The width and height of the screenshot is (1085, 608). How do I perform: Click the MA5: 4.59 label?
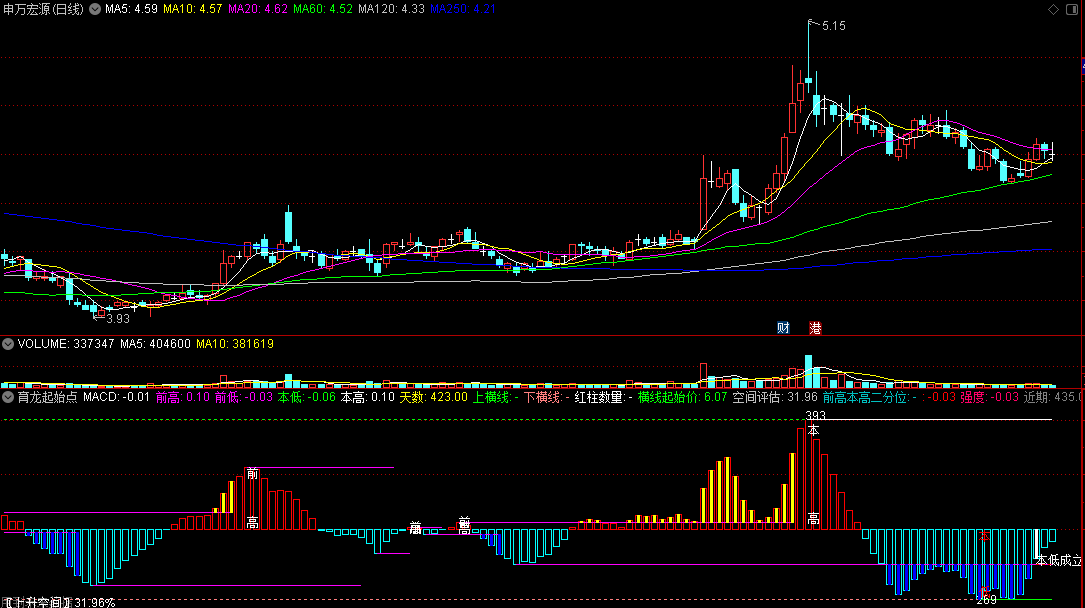[x=131, y=9]
